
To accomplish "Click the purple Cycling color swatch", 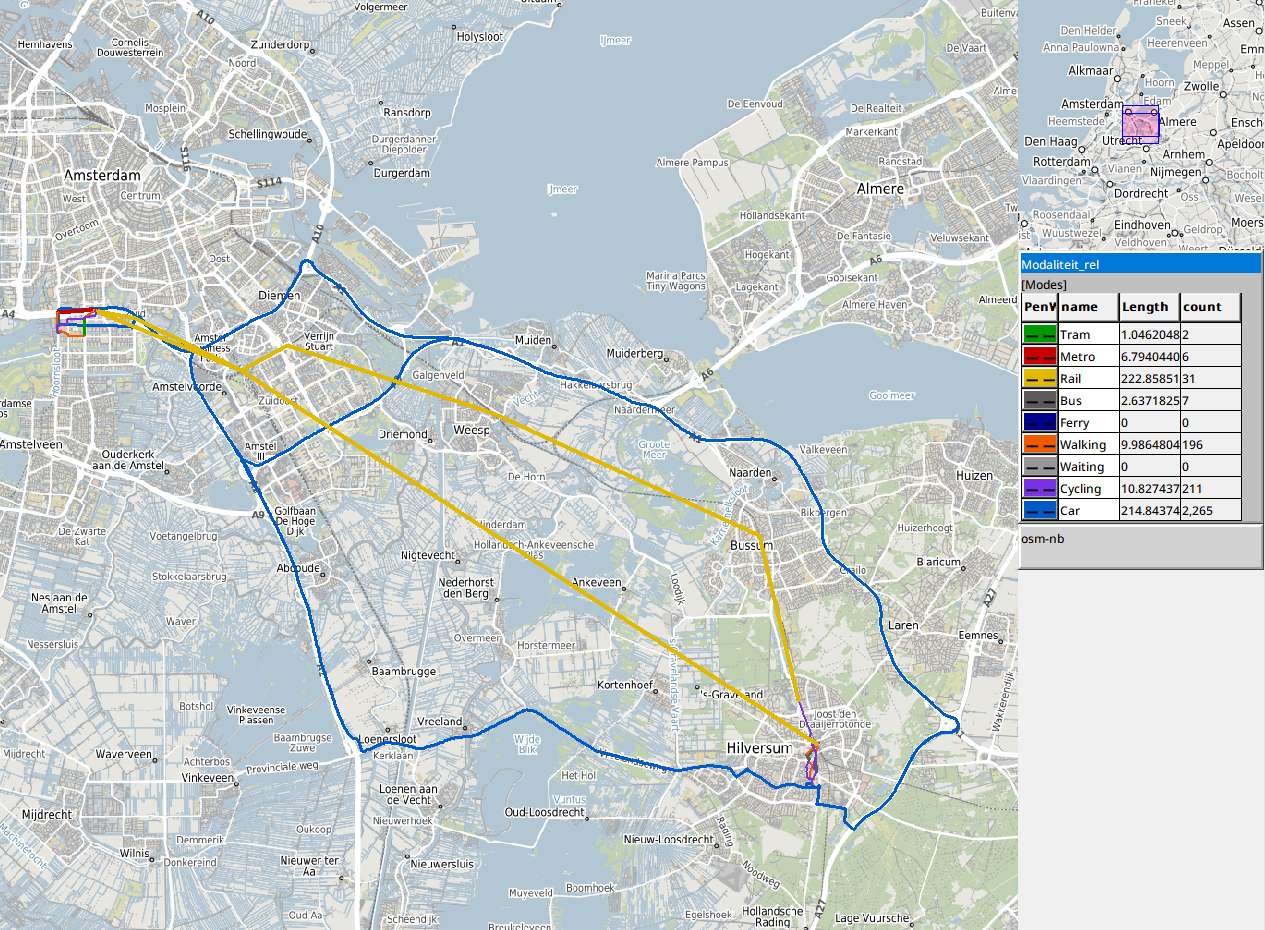I will pos(1040,489).
